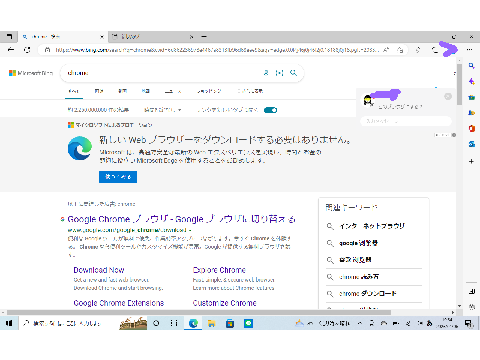Open sidebar settings gear icon at bottom
This screenshot has height=360, width=480.
point(472,306)
